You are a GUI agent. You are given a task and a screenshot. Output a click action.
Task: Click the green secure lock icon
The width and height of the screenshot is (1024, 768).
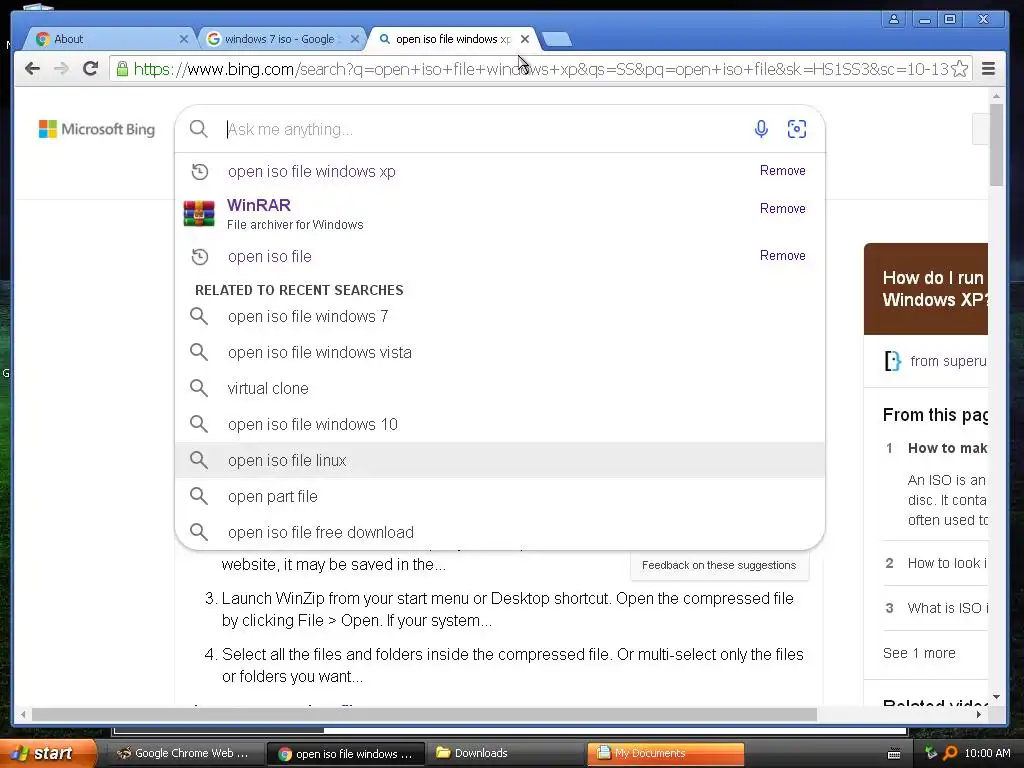click(x=122, y=69)
